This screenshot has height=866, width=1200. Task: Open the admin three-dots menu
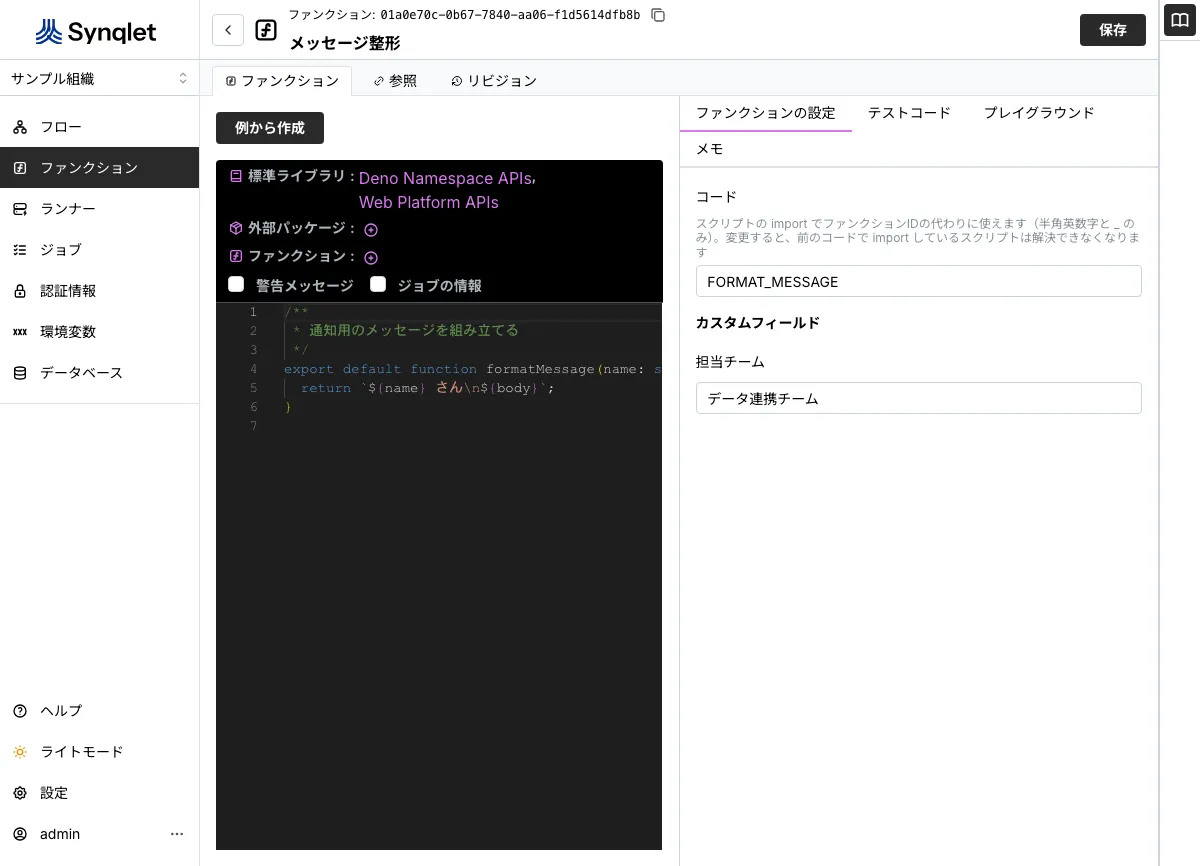[177, 834]
